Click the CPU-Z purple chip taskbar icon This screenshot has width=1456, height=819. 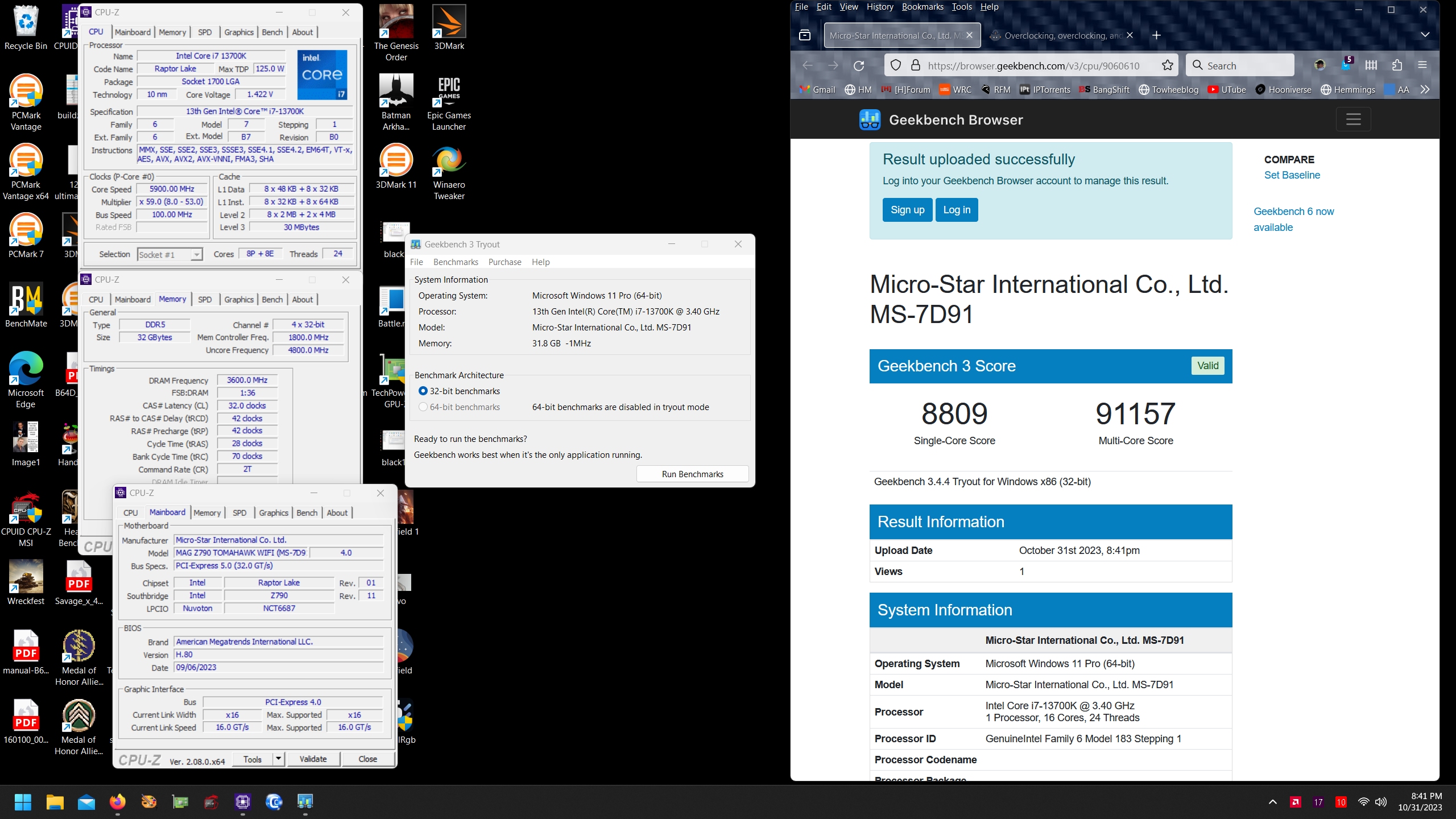click(243, 802)
